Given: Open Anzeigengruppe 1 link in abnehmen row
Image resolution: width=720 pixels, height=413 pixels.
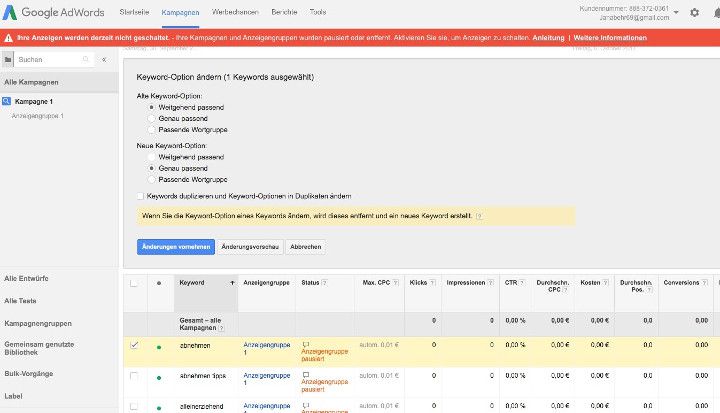Looking at the screenshot, I should point(266,348).
